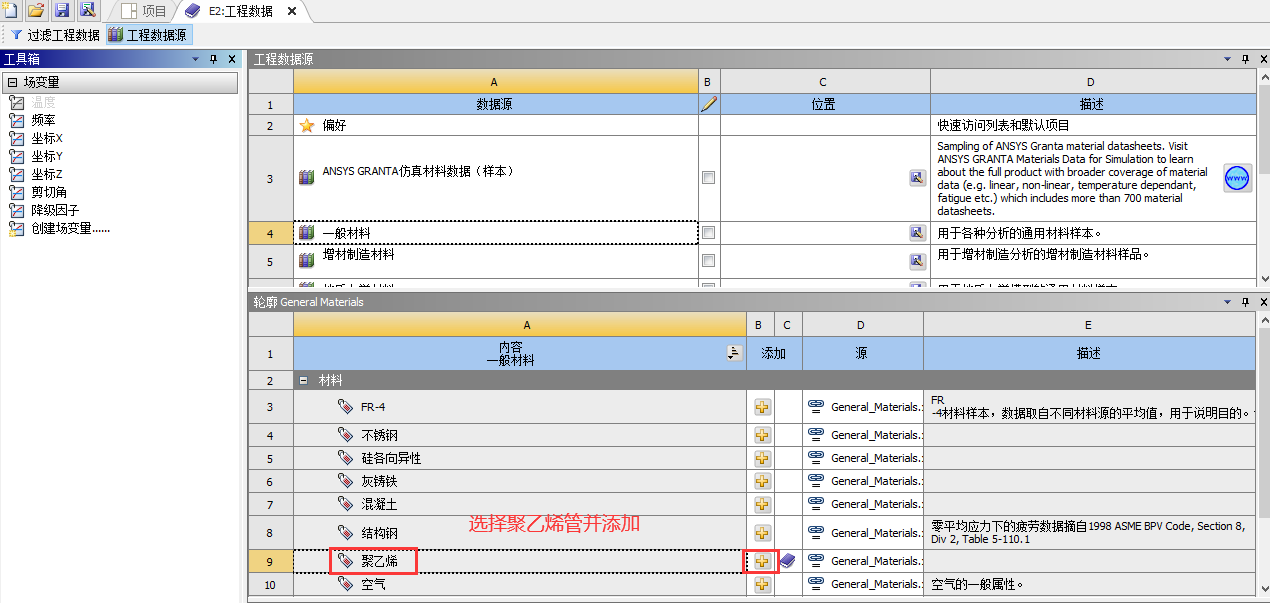1270x603 pixels.
Task: Enable the checkbox for ANSYS GRANTA仿真材料数据
Action: [x=707, y=178]
